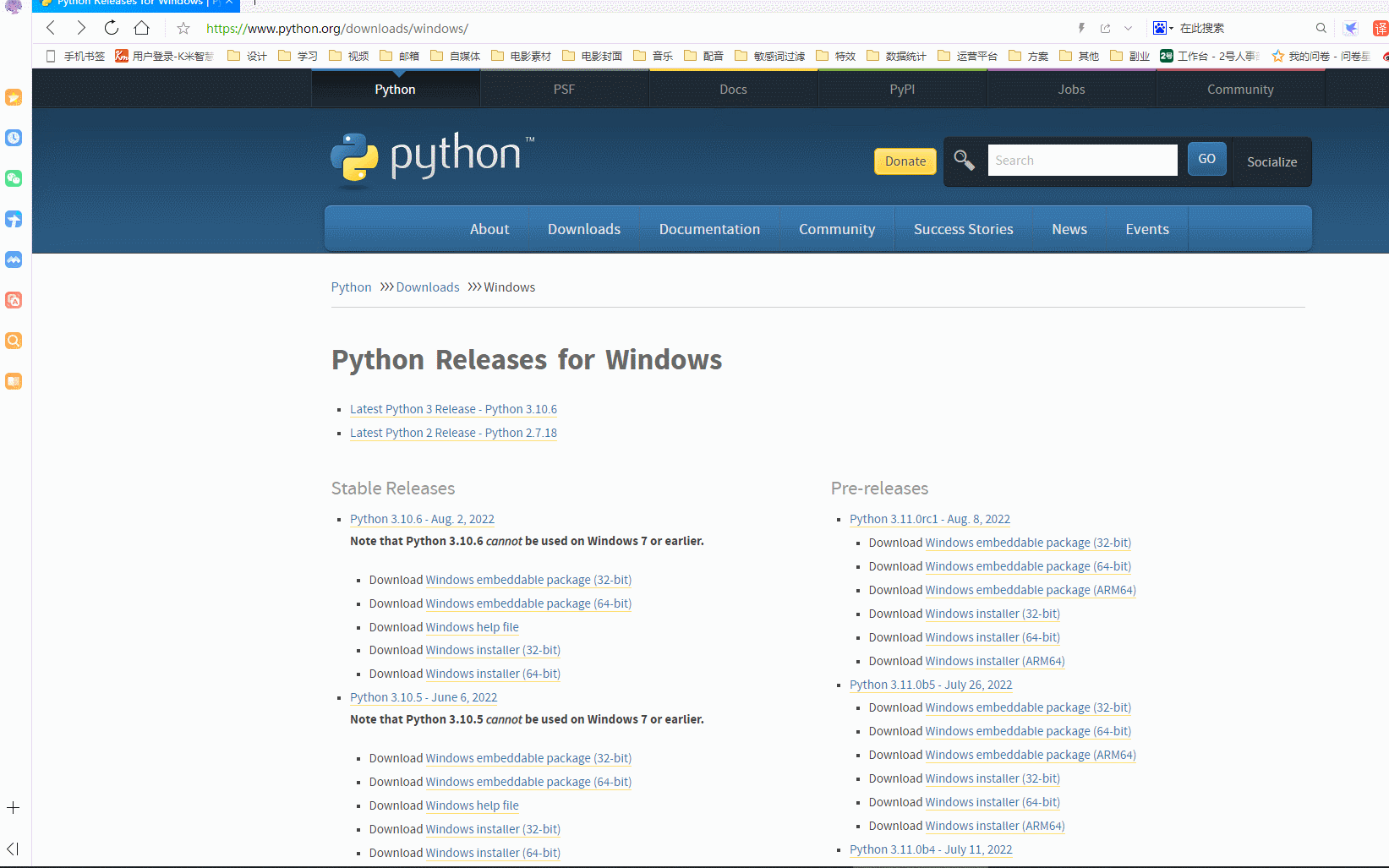Open Python 3.11.0b5 - July 26, 2022 release
This screenshot has height=868, width=1389.
point(931,685)
